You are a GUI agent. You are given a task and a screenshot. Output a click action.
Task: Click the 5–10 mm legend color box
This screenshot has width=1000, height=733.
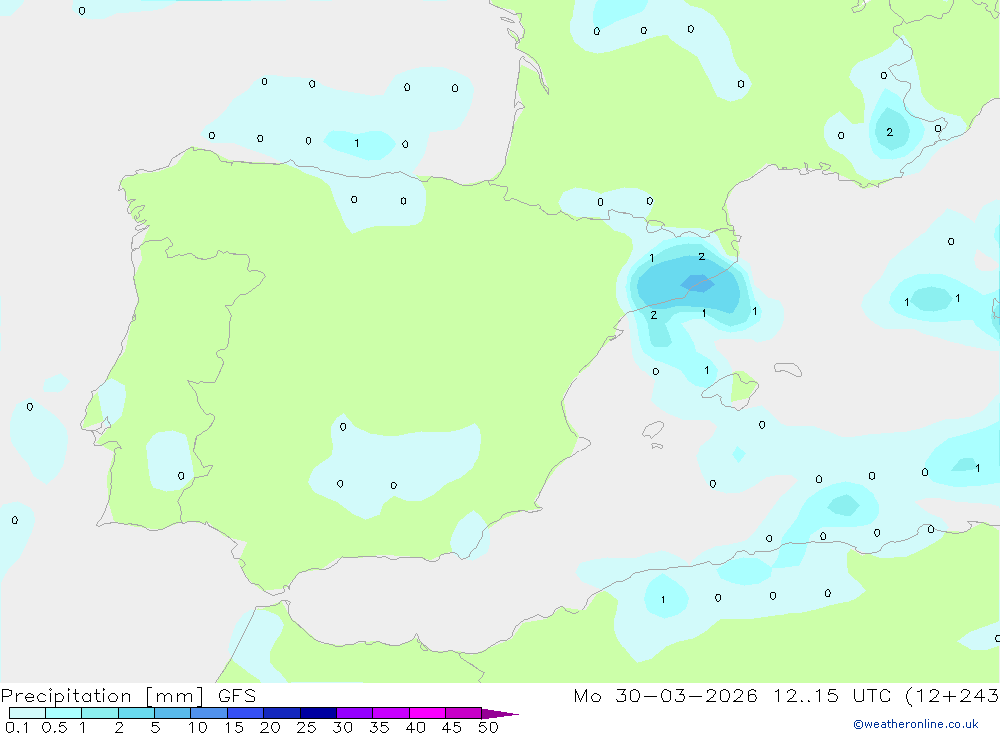coord(173,713)
